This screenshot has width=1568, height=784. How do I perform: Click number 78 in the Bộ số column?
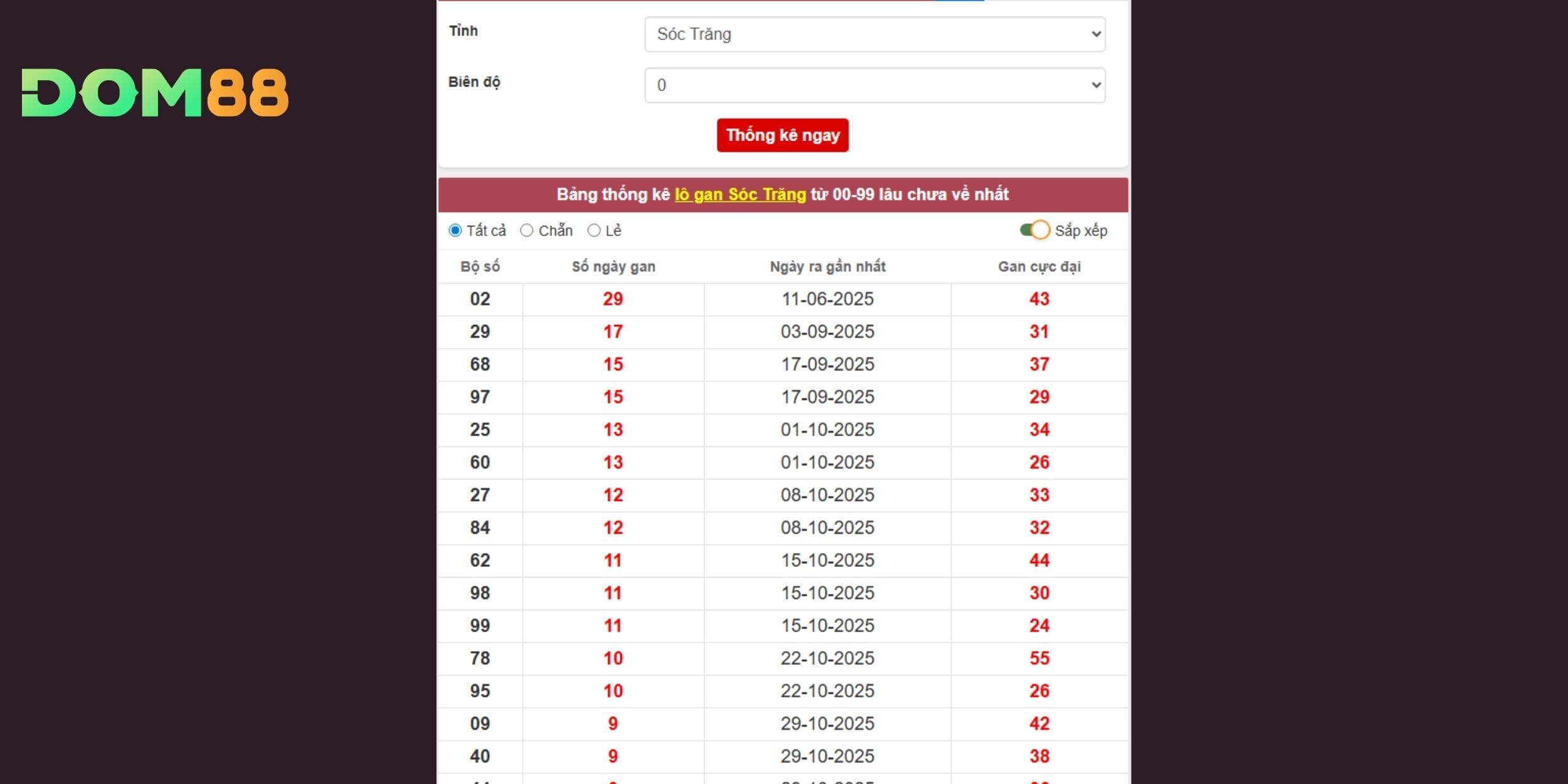pos(480,658)
